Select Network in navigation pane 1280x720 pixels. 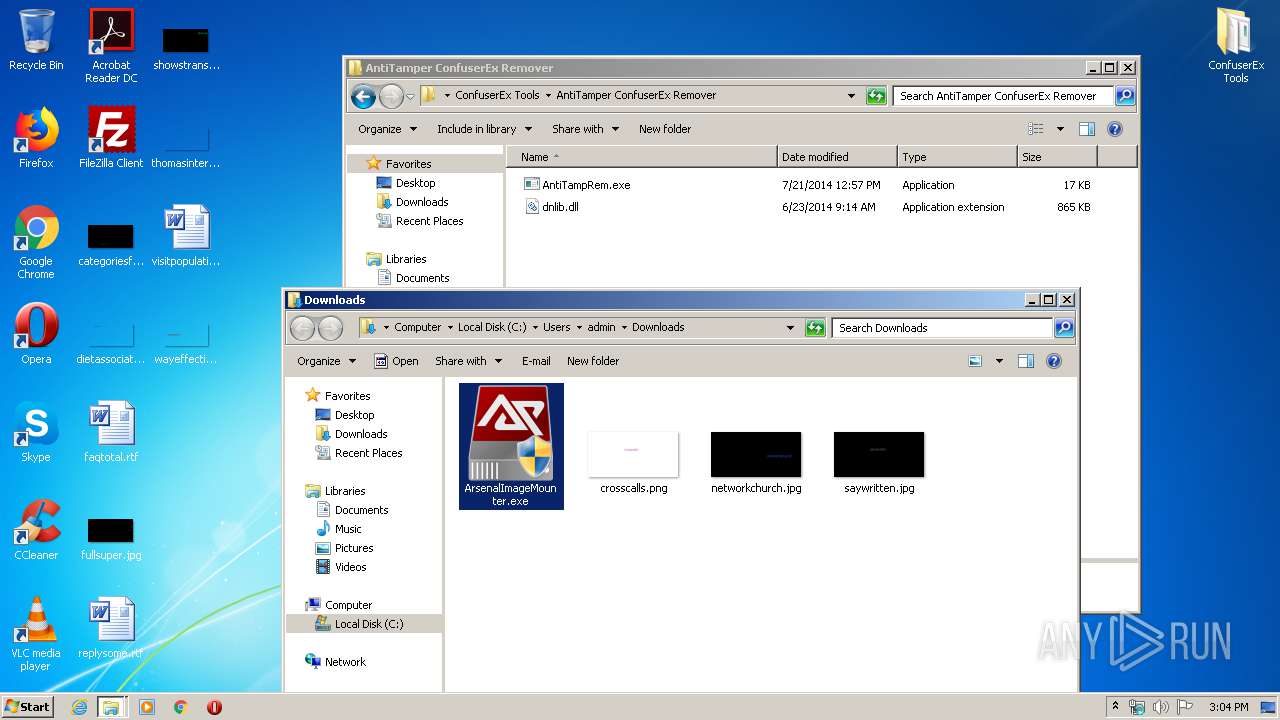(335, 662)
